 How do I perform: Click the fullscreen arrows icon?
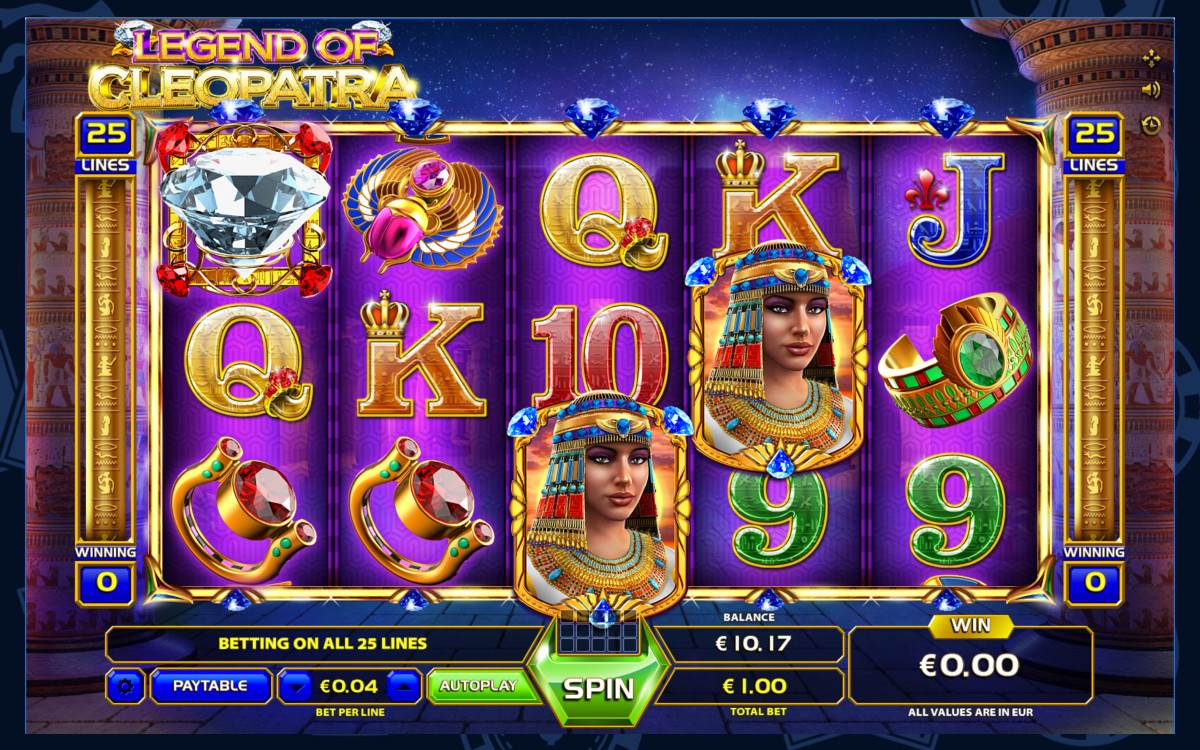[x=1151, y=59]
